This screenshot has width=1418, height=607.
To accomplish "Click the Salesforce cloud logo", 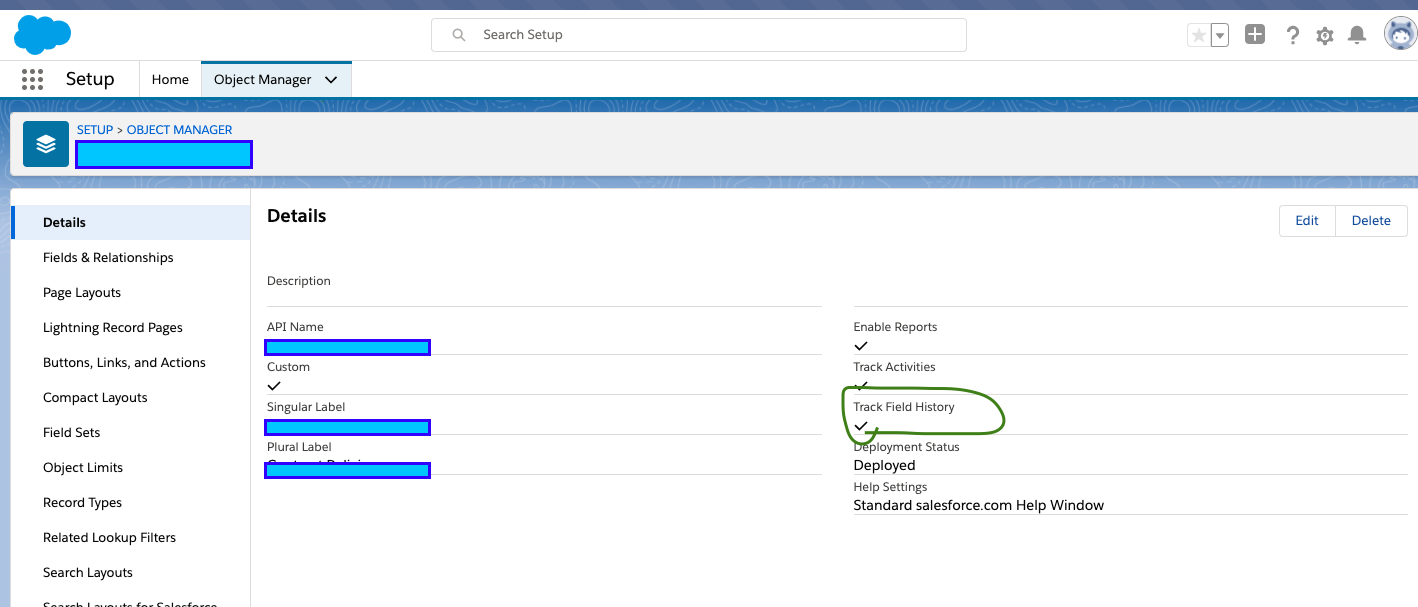I will pos(41,34).
